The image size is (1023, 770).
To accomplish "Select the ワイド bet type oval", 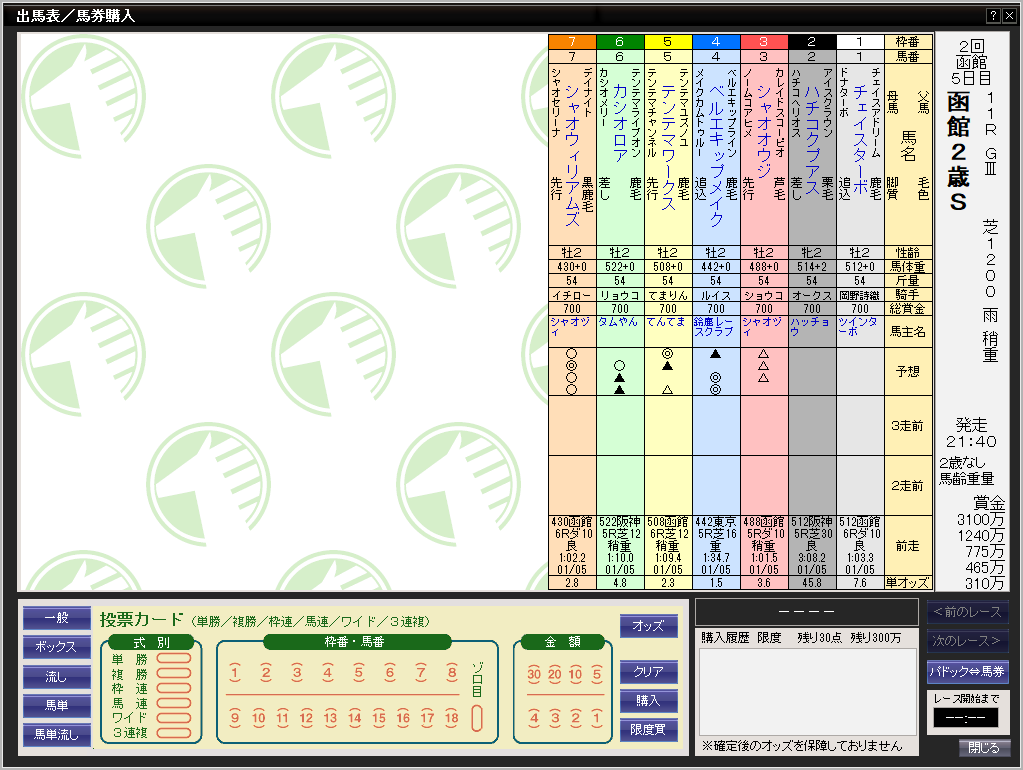I will pyautogui.click(x=174, y=718).
